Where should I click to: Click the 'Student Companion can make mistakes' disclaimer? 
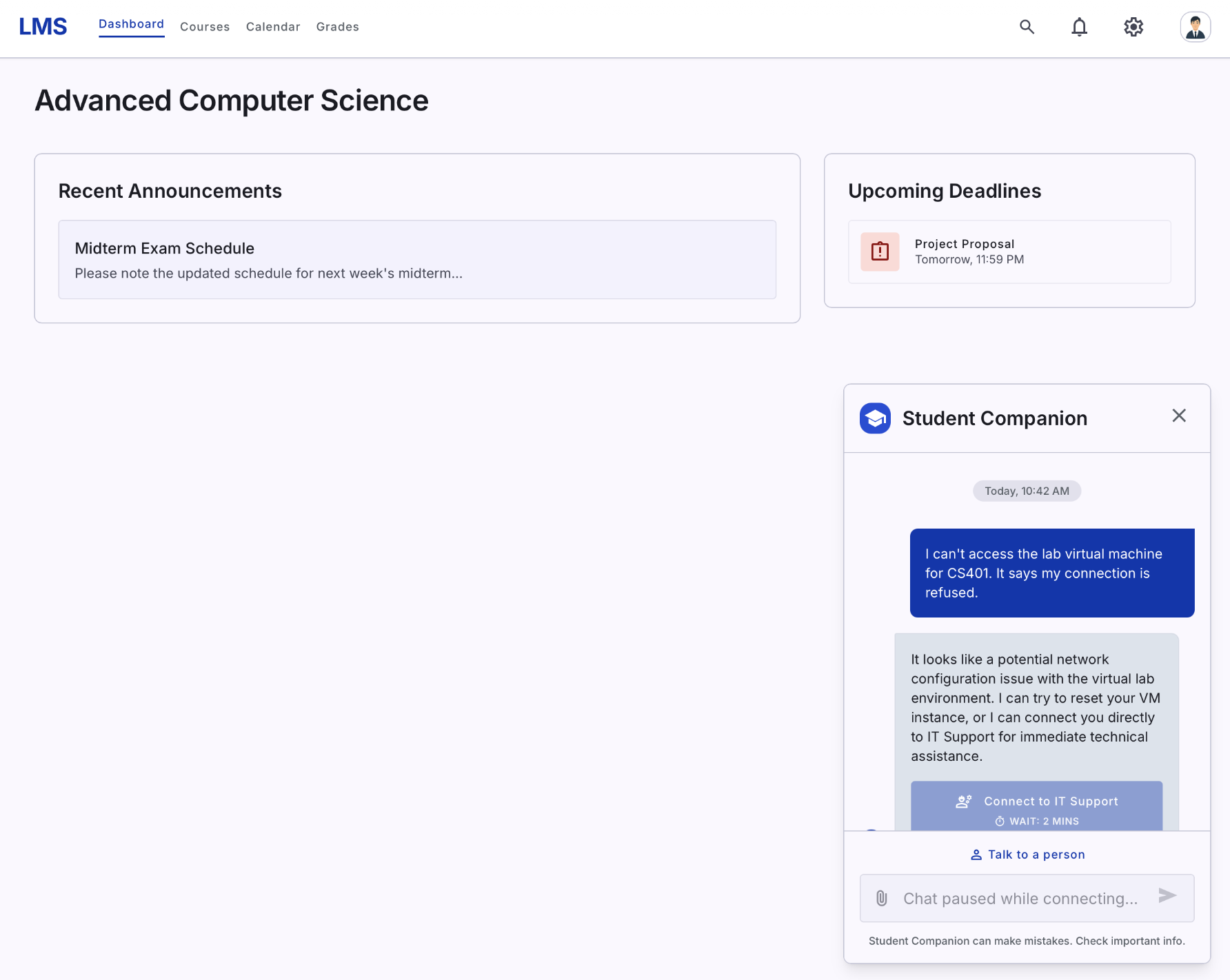(x=1027, y=941)
